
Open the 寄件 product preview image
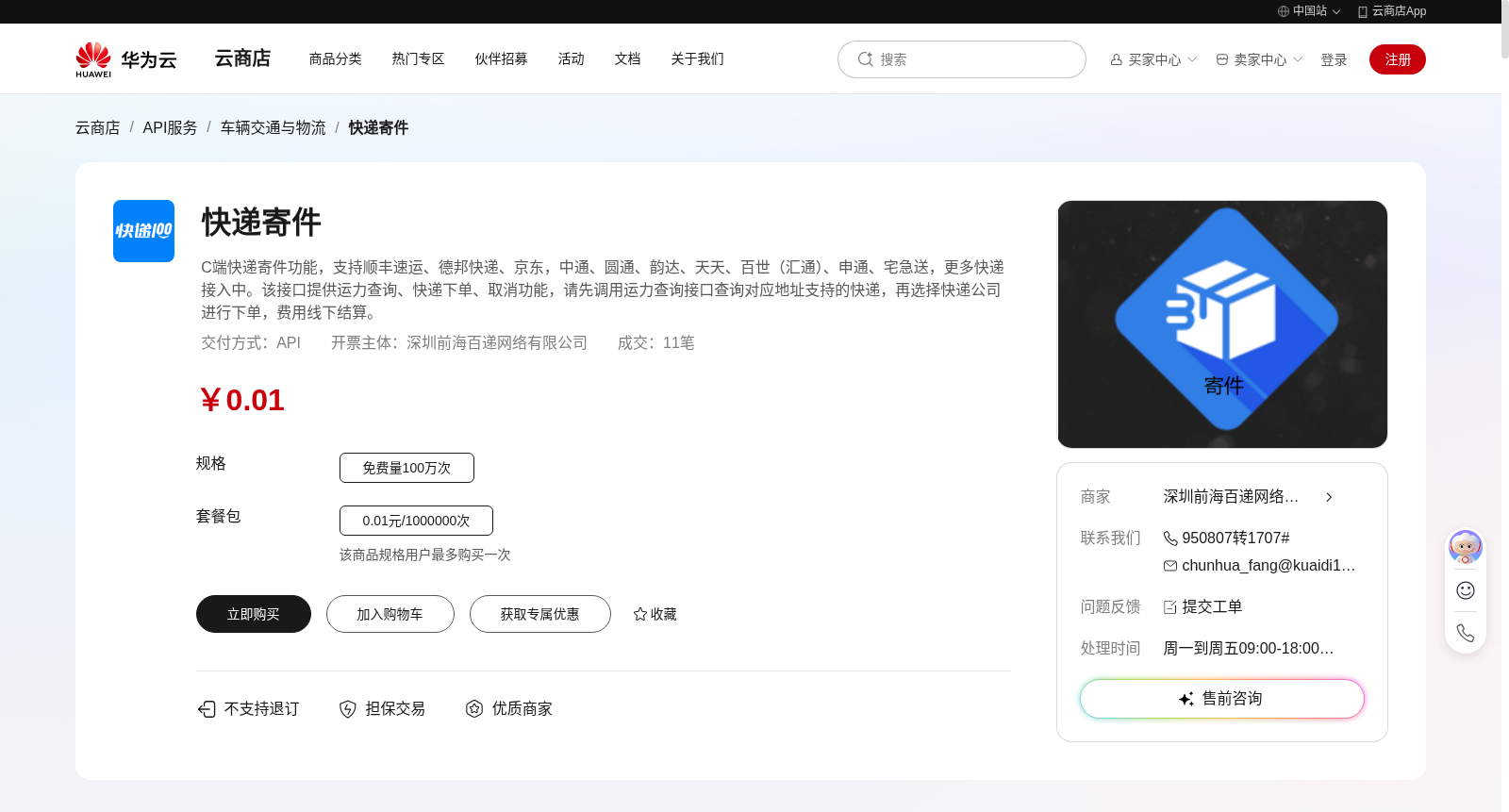tap(1222, 324)
